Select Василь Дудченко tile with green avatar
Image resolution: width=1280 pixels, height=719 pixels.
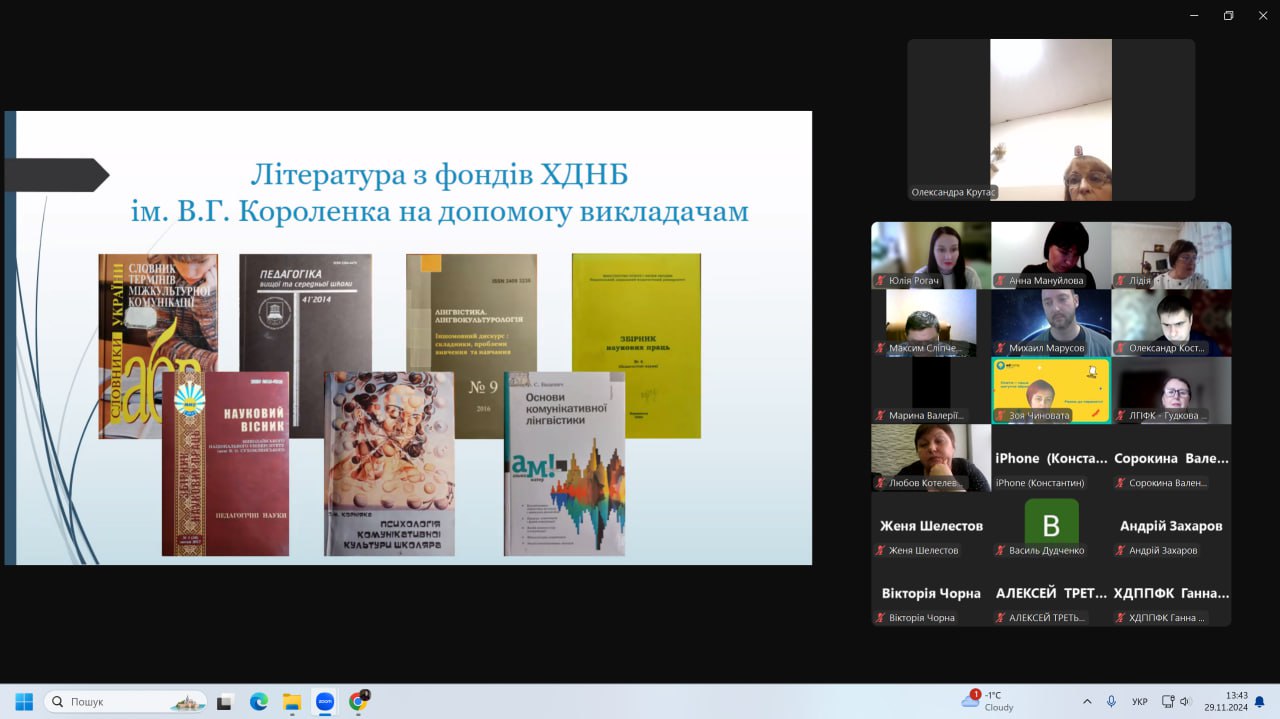pyautogui.click(x=1051, y=526)
